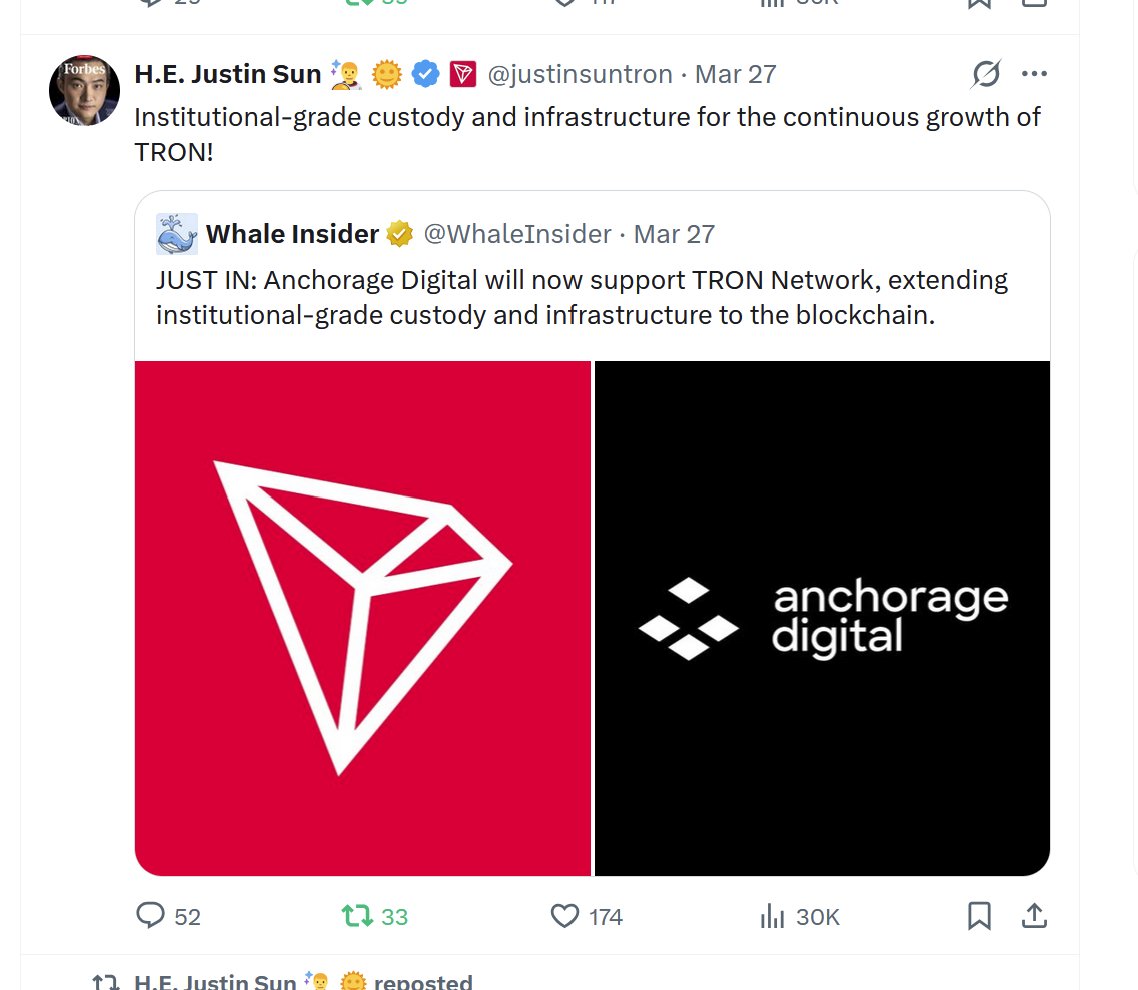This screenshot has width=1138, height=990.
Task: Bookmark Justin Sun's TRON custody post
Action: click(x=979, y=915)
